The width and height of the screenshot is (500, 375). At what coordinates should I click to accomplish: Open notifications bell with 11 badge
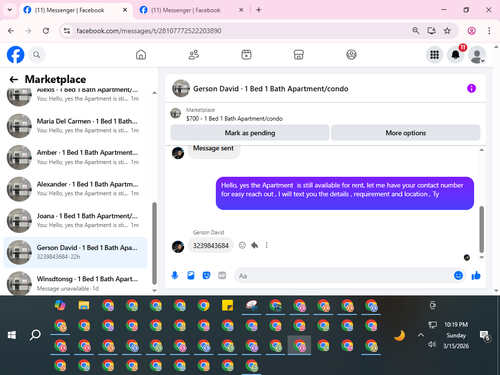pos(456,55)
